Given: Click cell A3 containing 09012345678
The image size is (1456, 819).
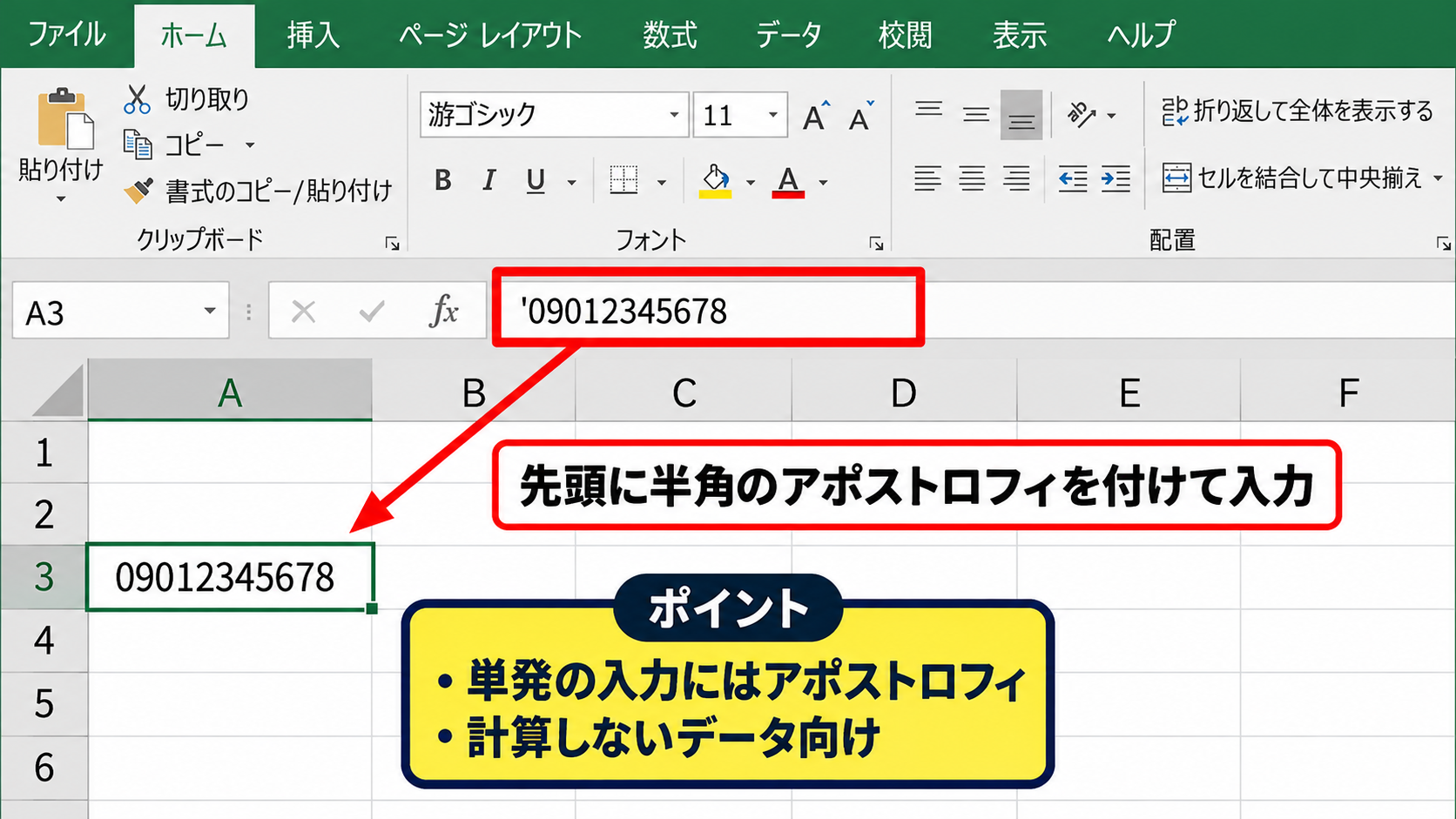Looking at the screenshot, I should 230,577.
